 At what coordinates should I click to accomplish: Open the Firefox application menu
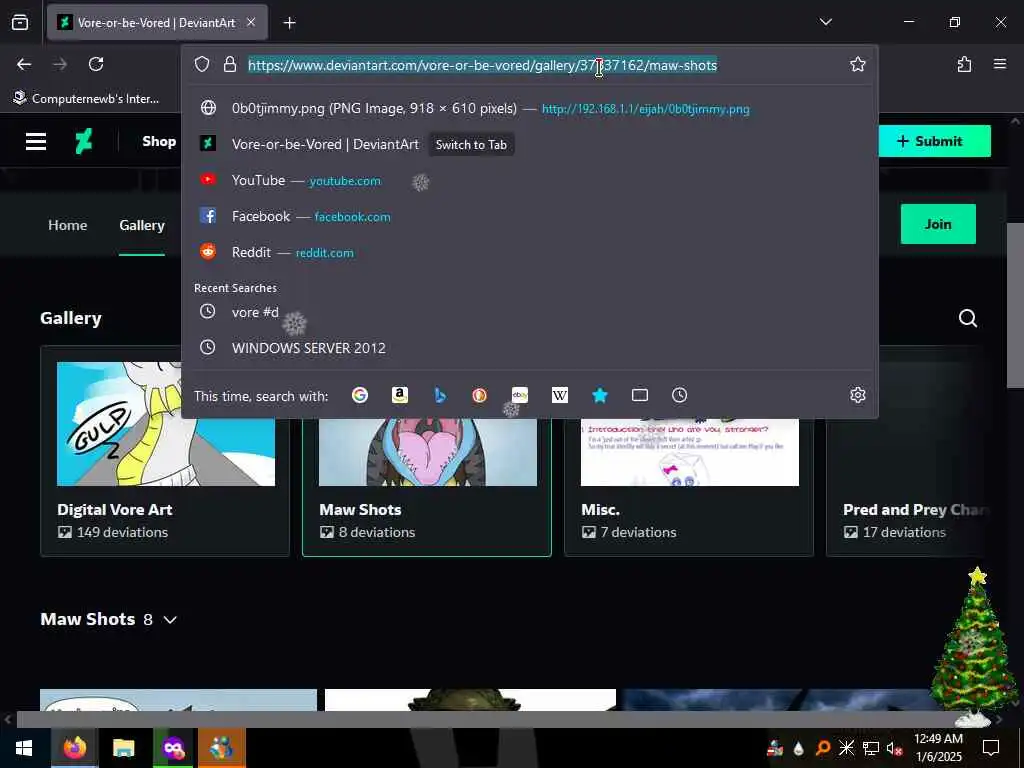point(1000,64)
